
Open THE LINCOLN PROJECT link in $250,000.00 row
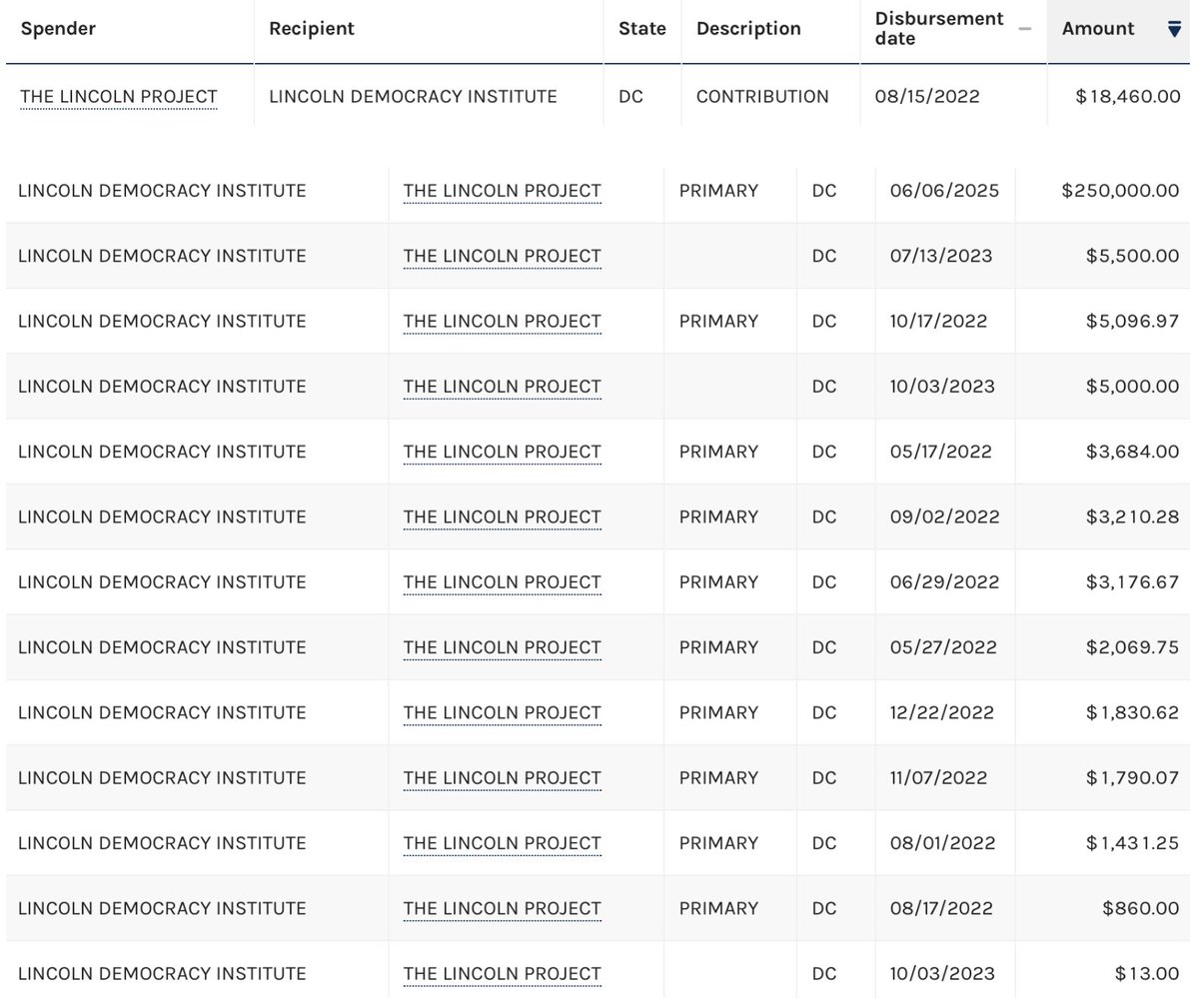(502, 190)
